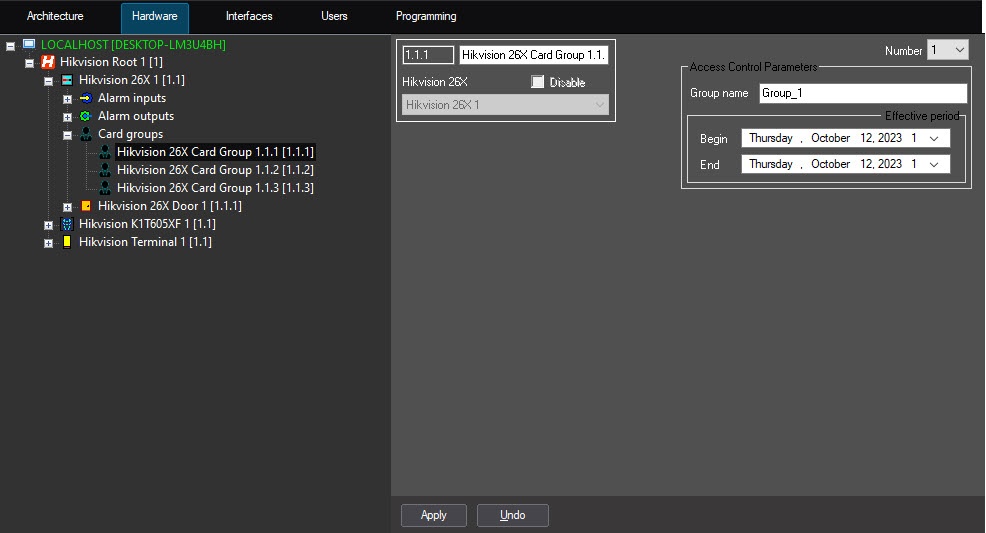Click the Hikvision K1T605XF 1 icon
Viewport: 986px width, 533px height.
(x=67, y=224)
